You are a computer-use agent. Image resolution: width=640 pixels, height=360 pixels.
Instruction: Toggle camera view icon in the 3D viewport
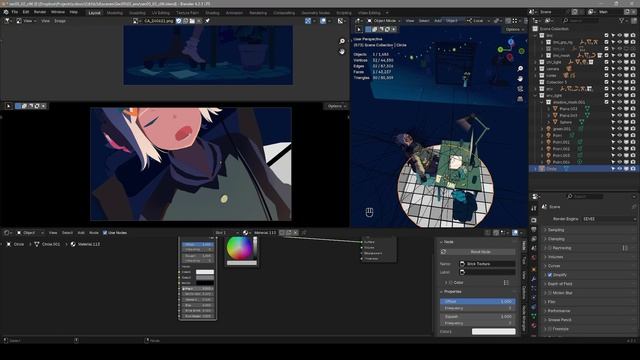pos(520,89)
